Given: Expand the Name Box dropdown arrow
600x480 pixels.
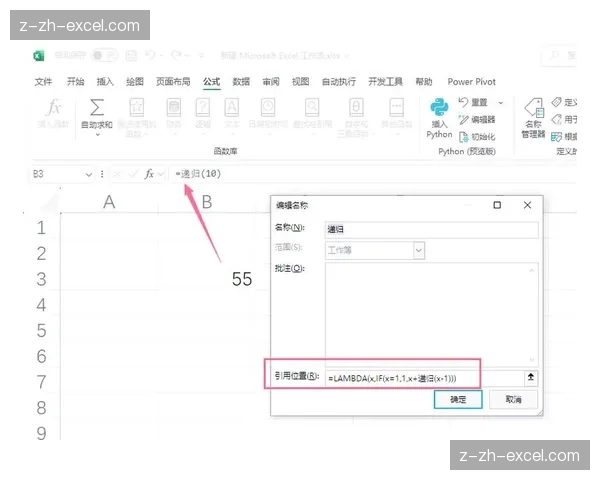Looking at the screenshot, I should pos(89,175).
